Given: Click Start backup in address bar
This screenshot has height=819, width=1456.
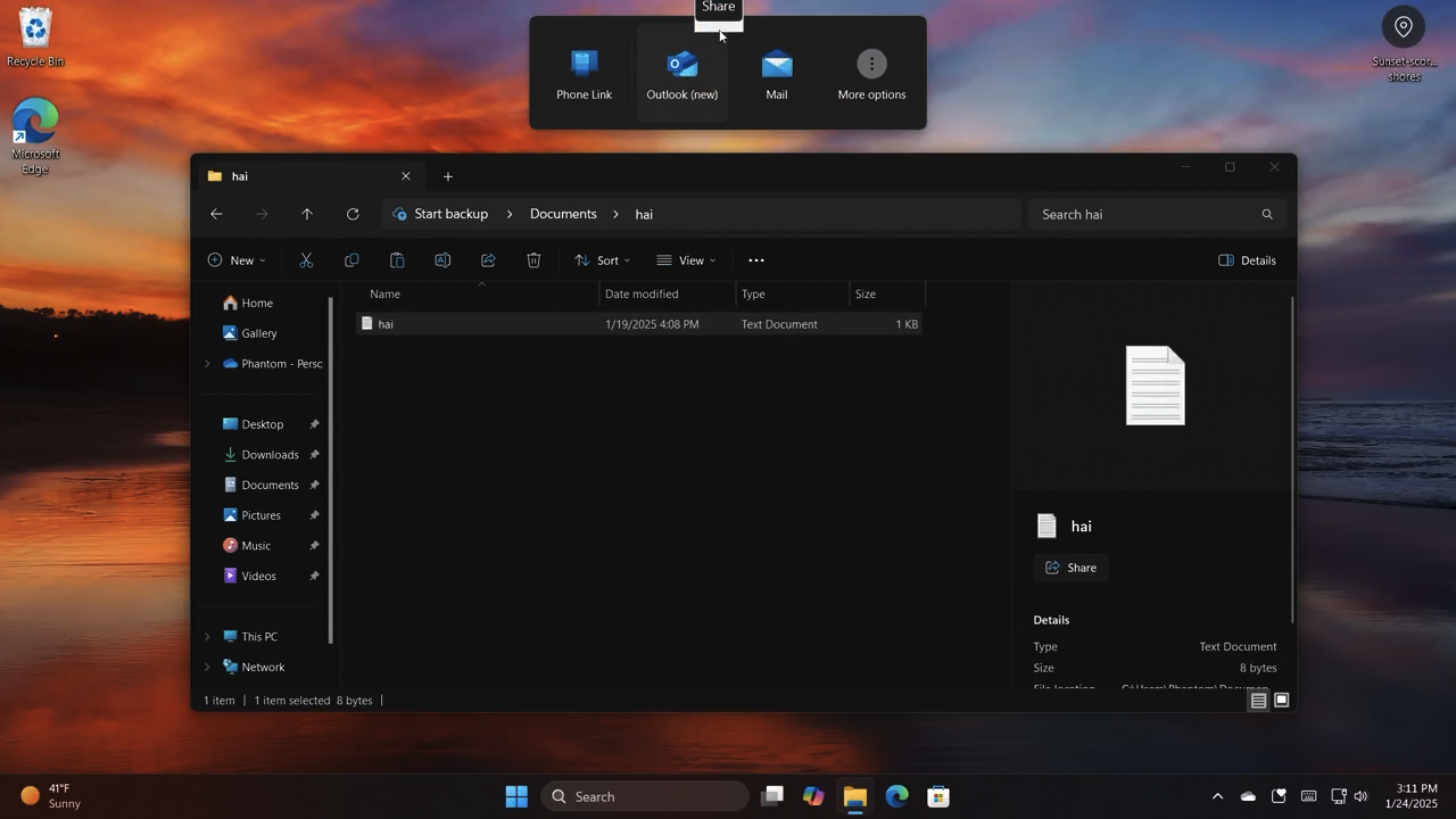Looking at the screenshot, I should 450,214.
